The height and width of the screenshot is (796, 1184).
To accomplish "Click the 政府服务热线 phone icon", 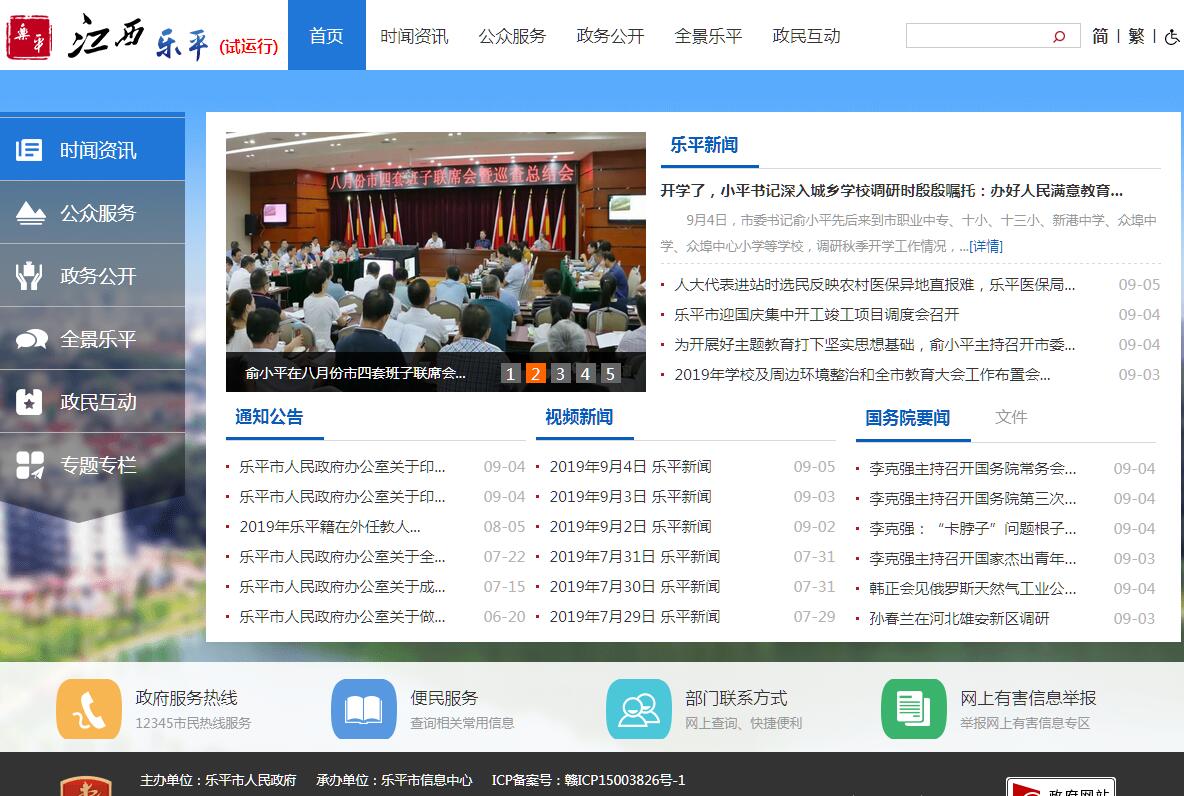I will click(x=89, y=709).
